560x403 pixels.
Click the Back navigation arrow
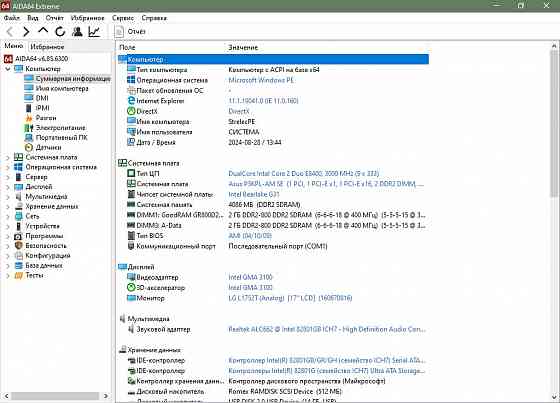10,32
